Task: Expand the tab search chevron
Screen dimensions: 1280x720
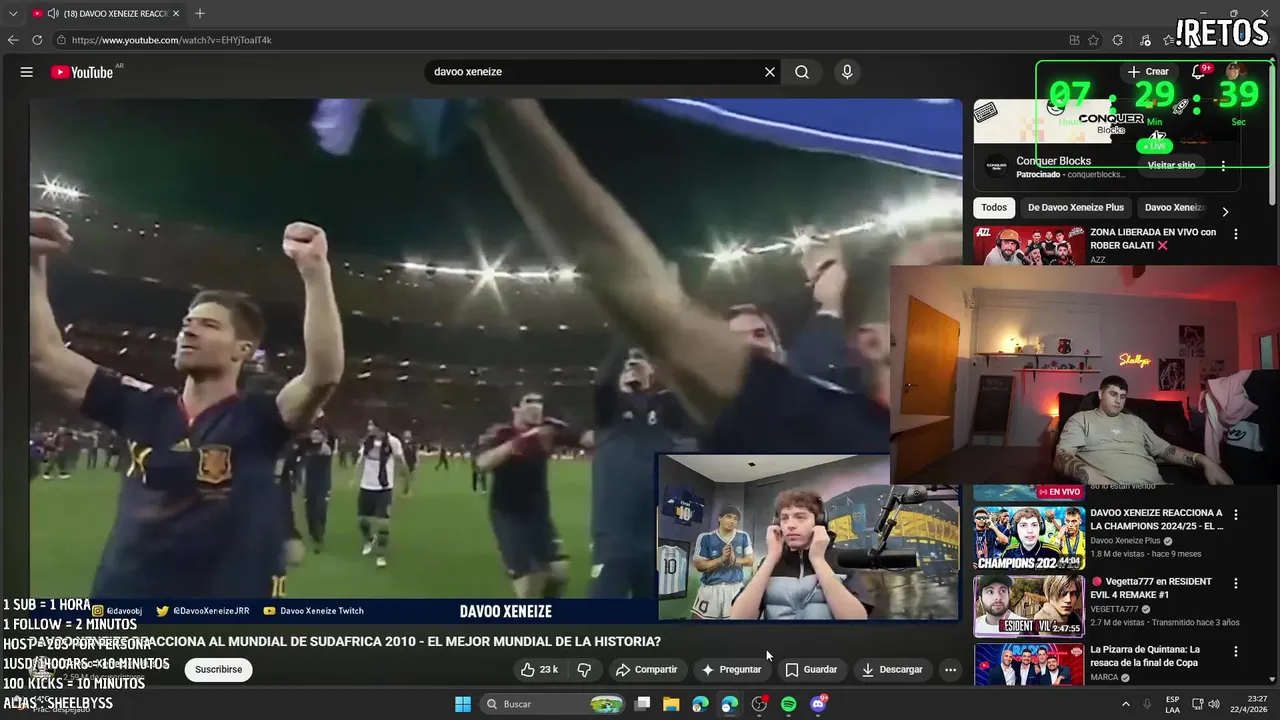Action: (x=13, y=13)
